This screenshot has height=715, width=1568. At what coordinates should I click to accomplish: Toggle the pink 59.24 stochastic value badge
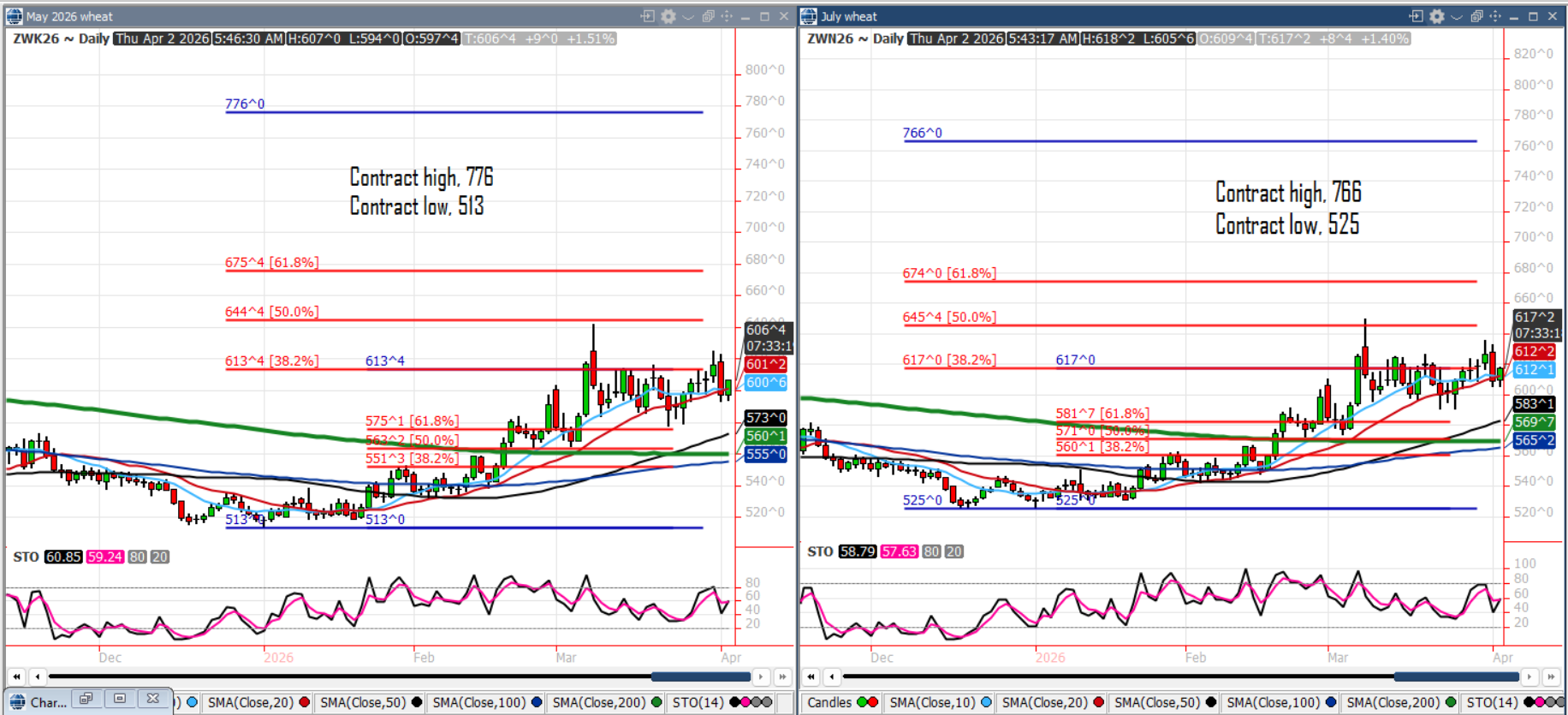tap(104, 557)
